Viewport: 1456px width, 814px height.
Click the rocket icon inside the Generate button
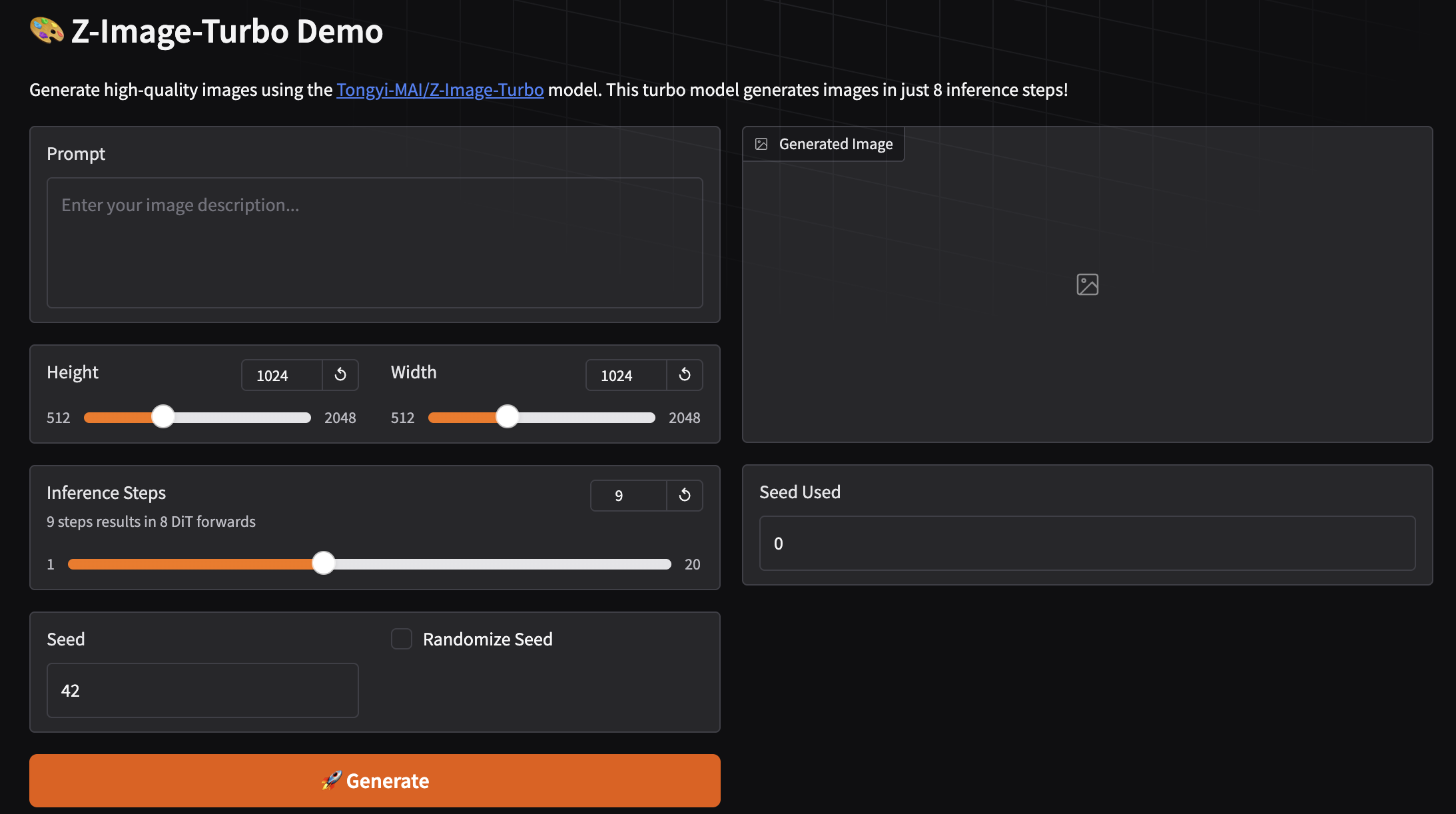(331, 780)
